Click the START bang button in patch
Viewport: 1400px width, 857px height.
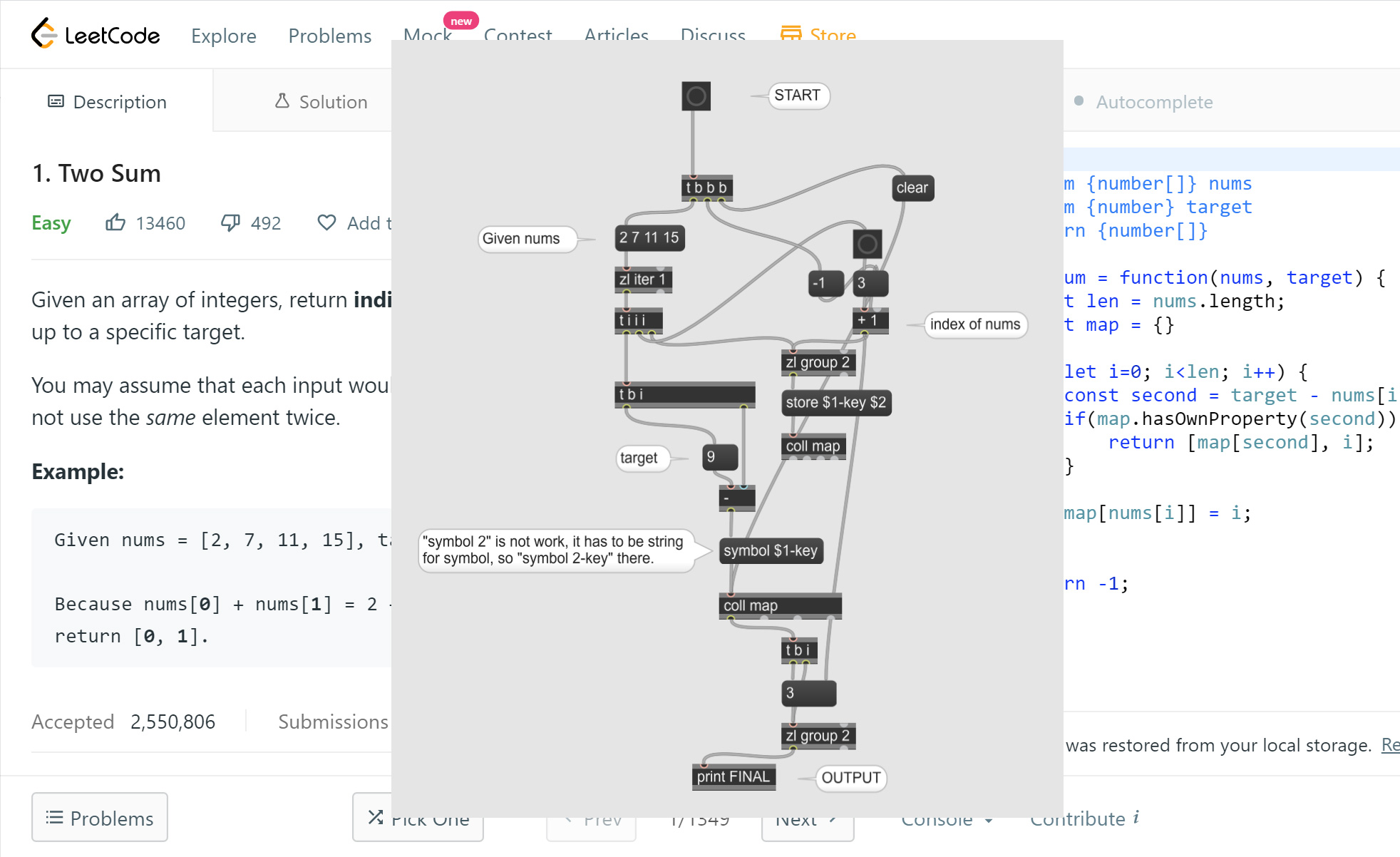coord(696,96)
